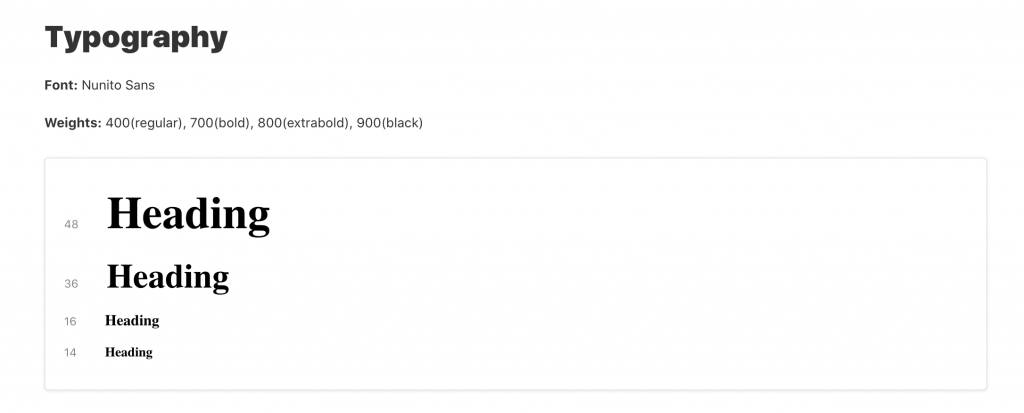Click the largest Heading sample
This screenshot has height=413, width=1024.
pyautogui.click(x=188, y=215)
